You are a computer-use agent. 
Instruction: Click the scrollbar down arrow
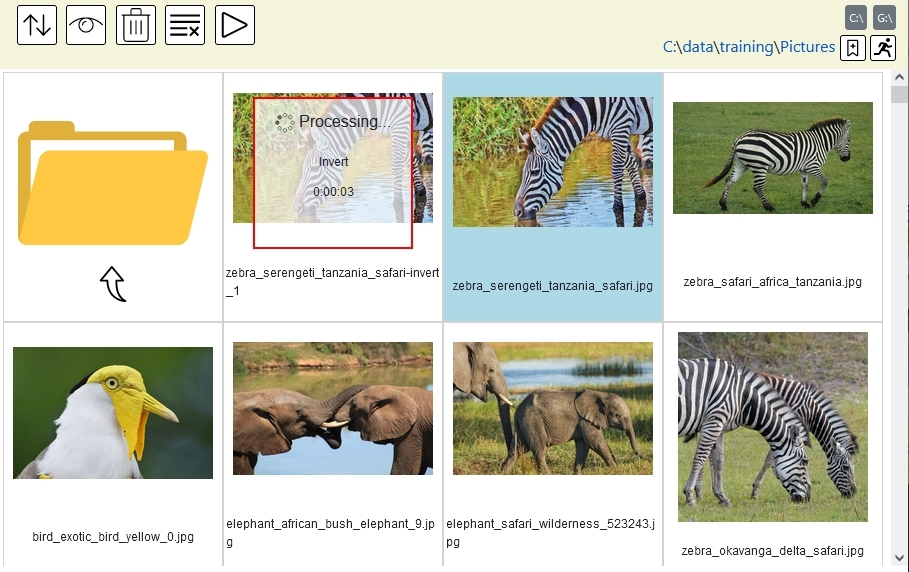point(899,558)
